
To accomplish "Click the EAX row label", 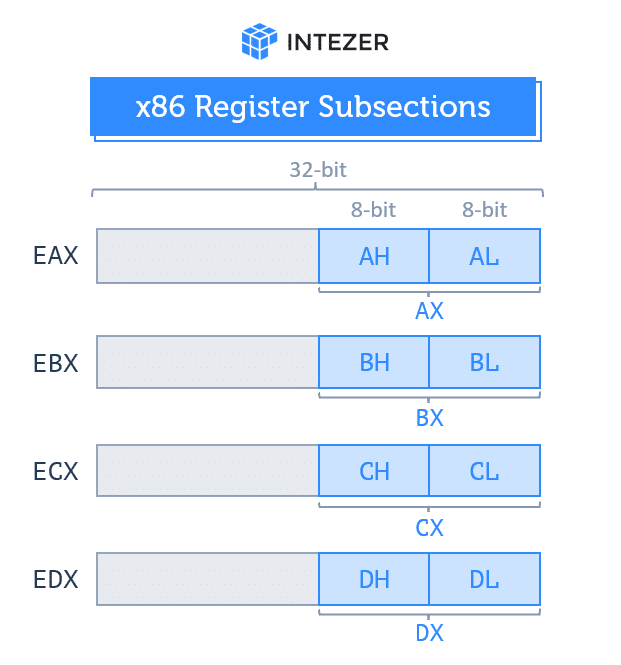I will point(55,256).
